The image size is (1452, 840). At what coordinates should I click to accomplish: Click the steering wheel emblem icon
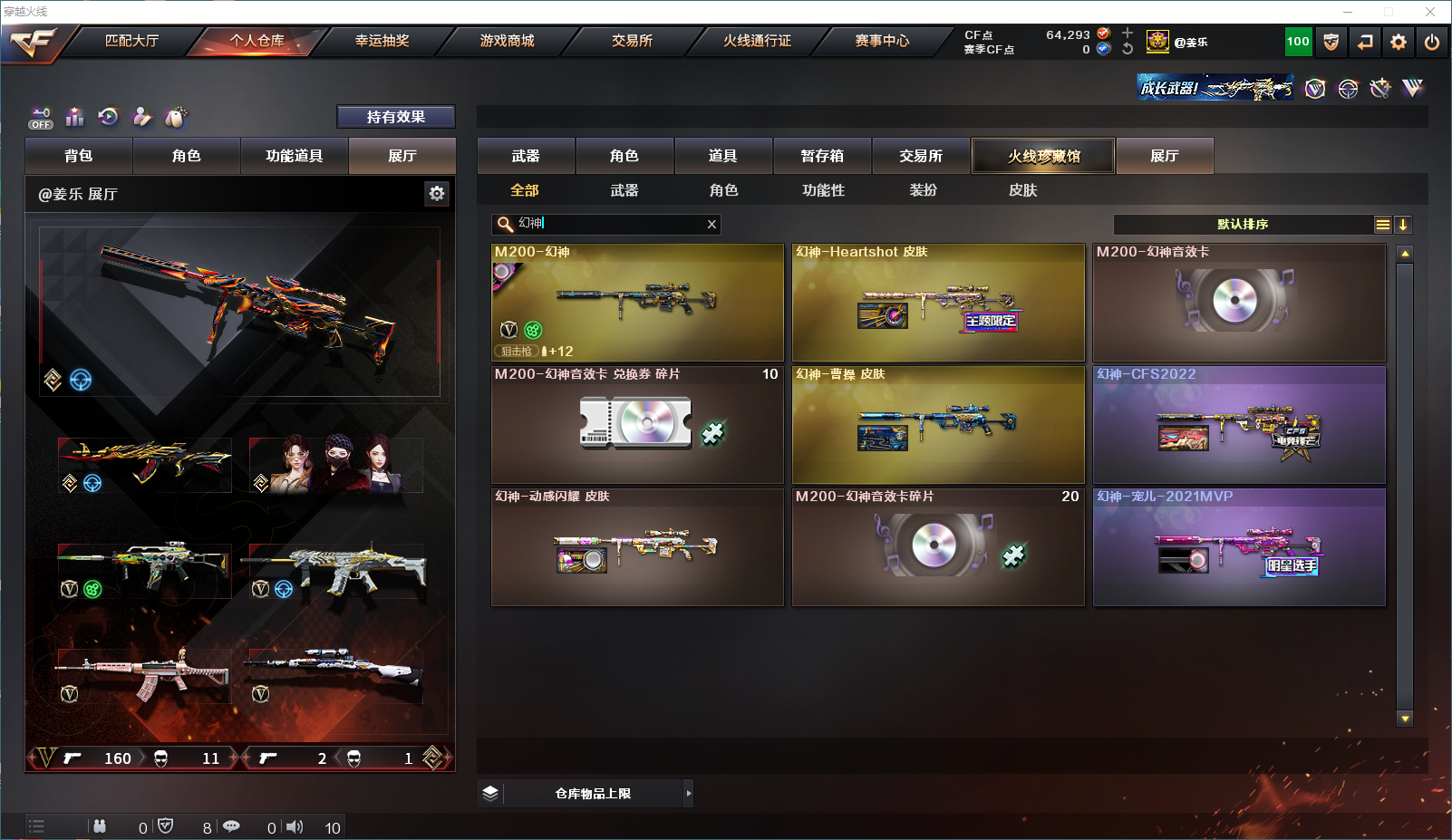point(1348,88)
